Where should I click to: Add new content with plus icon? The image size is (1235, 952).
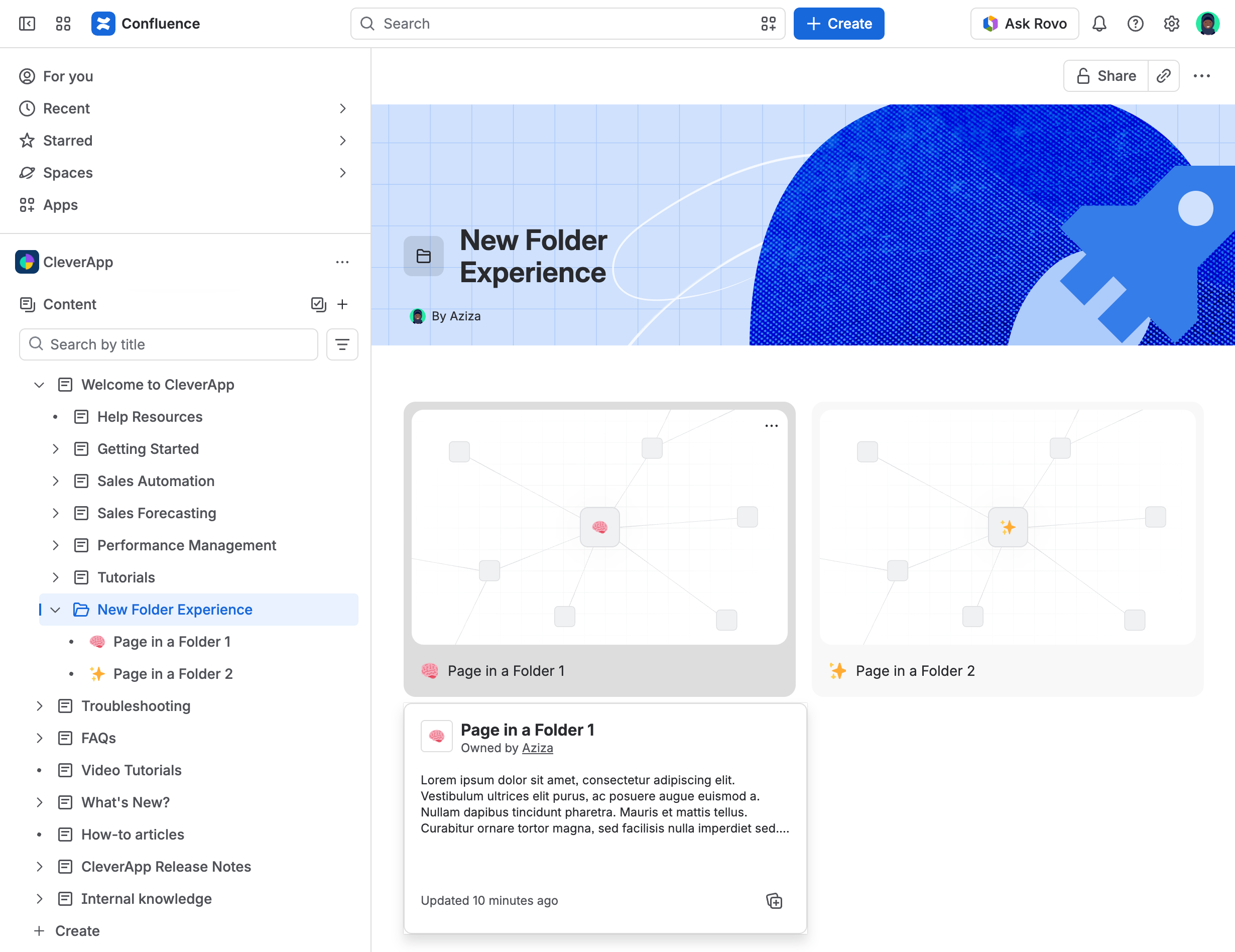pyautogui.click(x=342, y=304)
